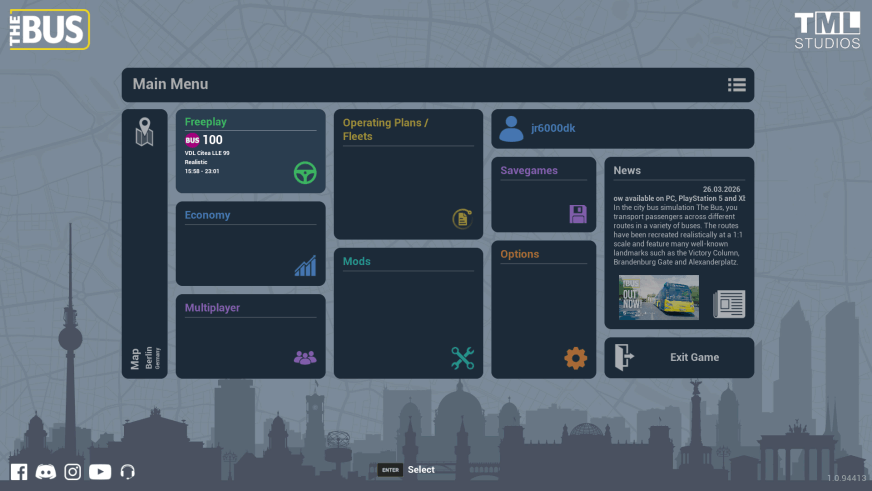Open the Multiplayer menu tile
The height and width of the screenshot is (491, 872).
250,336
